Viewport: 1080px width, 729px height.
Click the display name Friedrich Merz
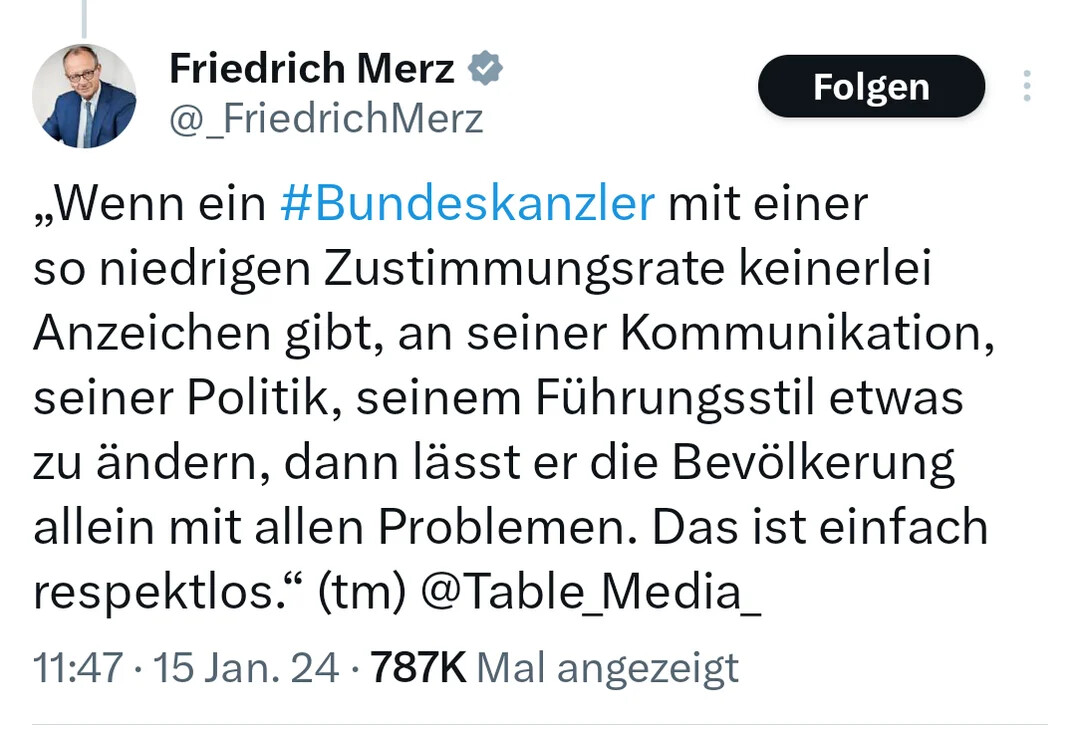pos(312,69)
